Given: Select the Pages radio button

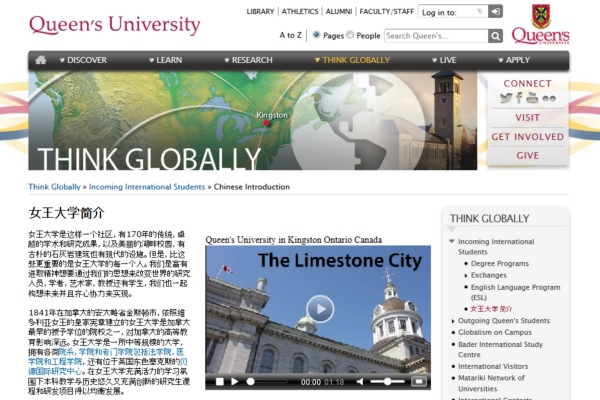Looking at the screenshot, I should (x=317, y=35).
